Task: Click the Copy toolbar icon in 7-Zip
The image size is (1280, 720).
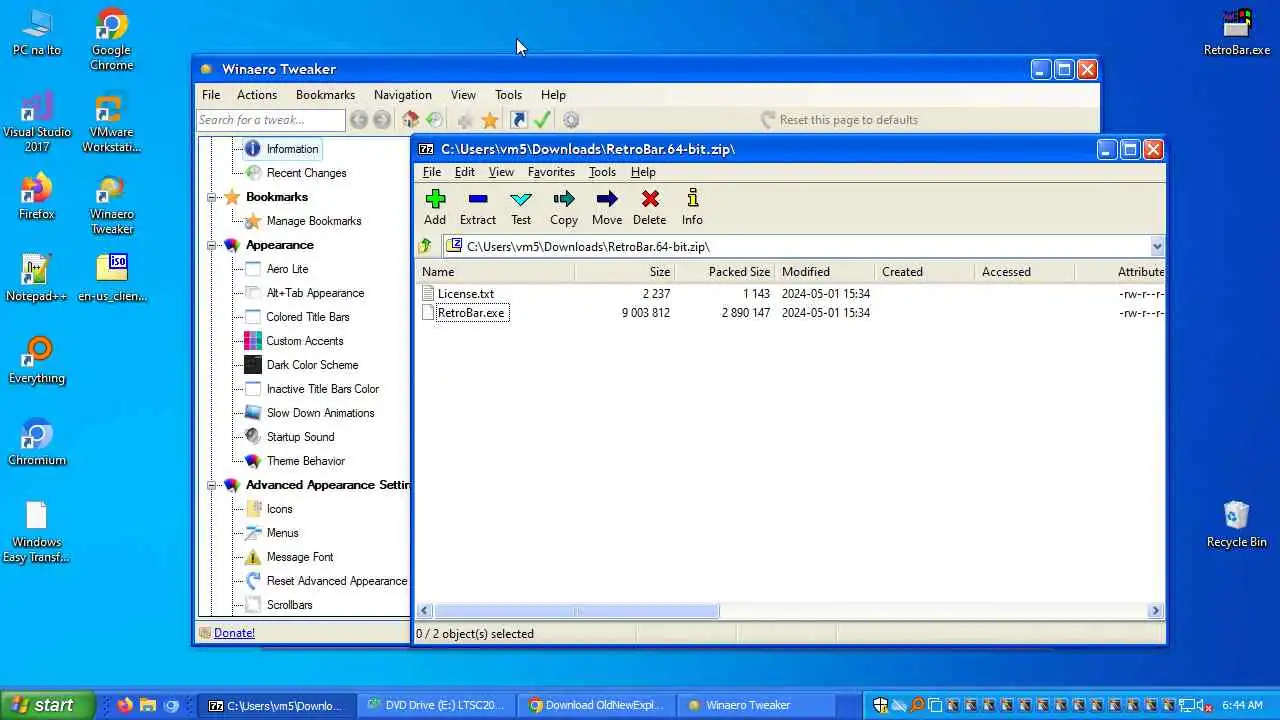Action: (x=564, y=208)
